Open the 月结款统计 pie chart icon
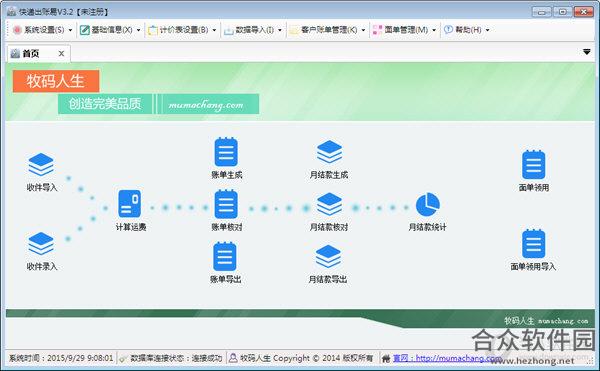 [427, 204]
